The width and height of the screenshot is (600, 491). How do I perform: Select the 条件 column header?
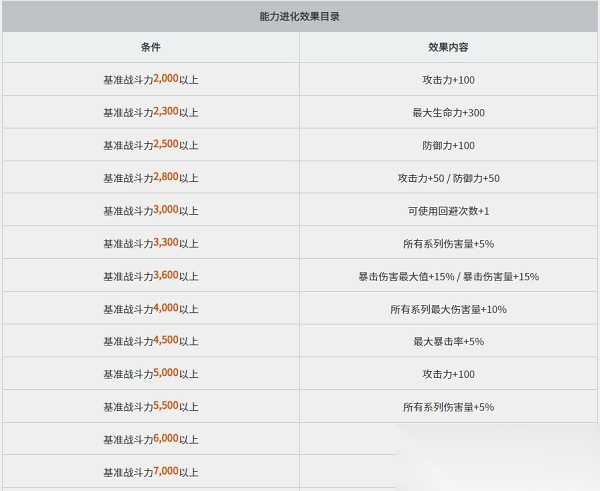coord(150,47)
